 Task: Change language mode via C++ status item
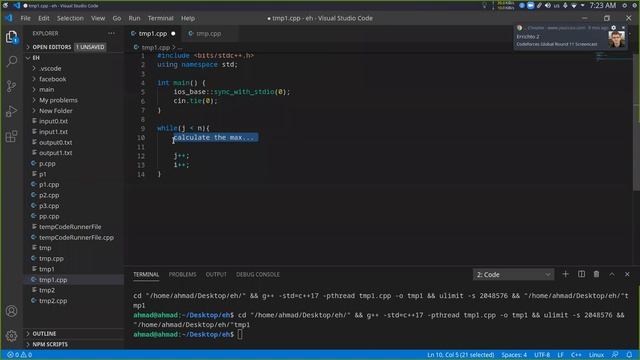[576, 355]
